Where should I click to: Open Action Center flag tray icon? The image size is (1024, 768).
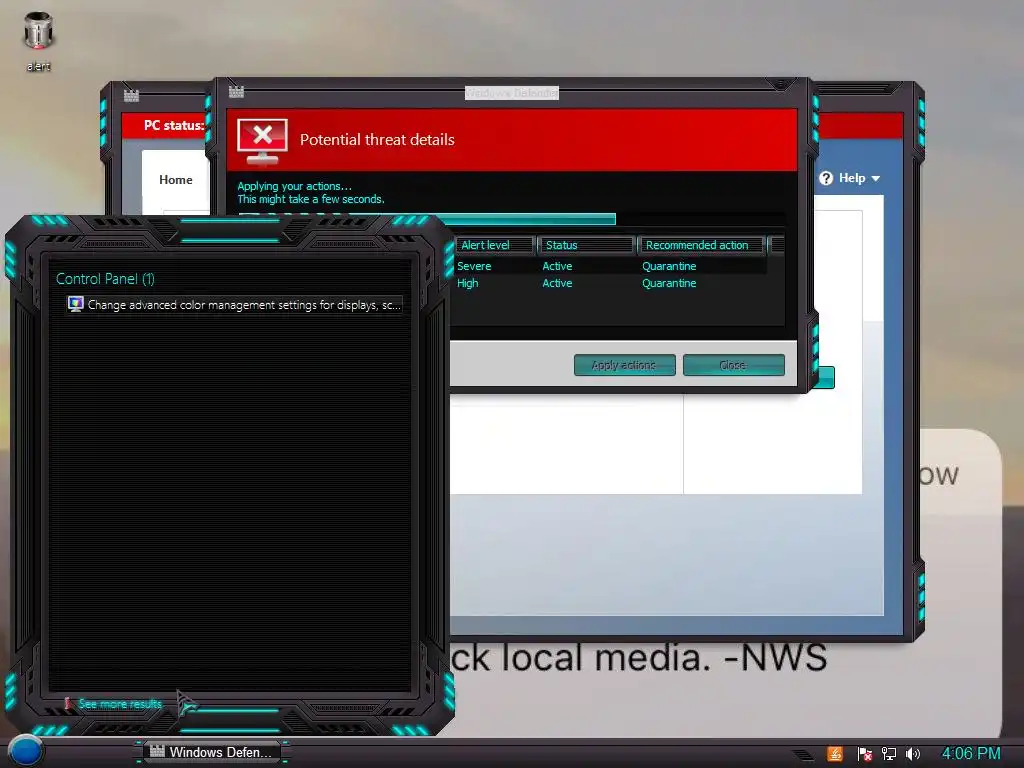click(865, 754)
